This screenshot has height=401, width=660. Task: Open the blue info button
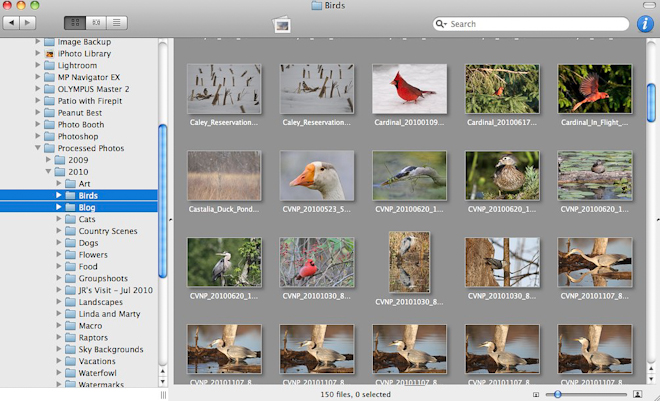[645, 24]
